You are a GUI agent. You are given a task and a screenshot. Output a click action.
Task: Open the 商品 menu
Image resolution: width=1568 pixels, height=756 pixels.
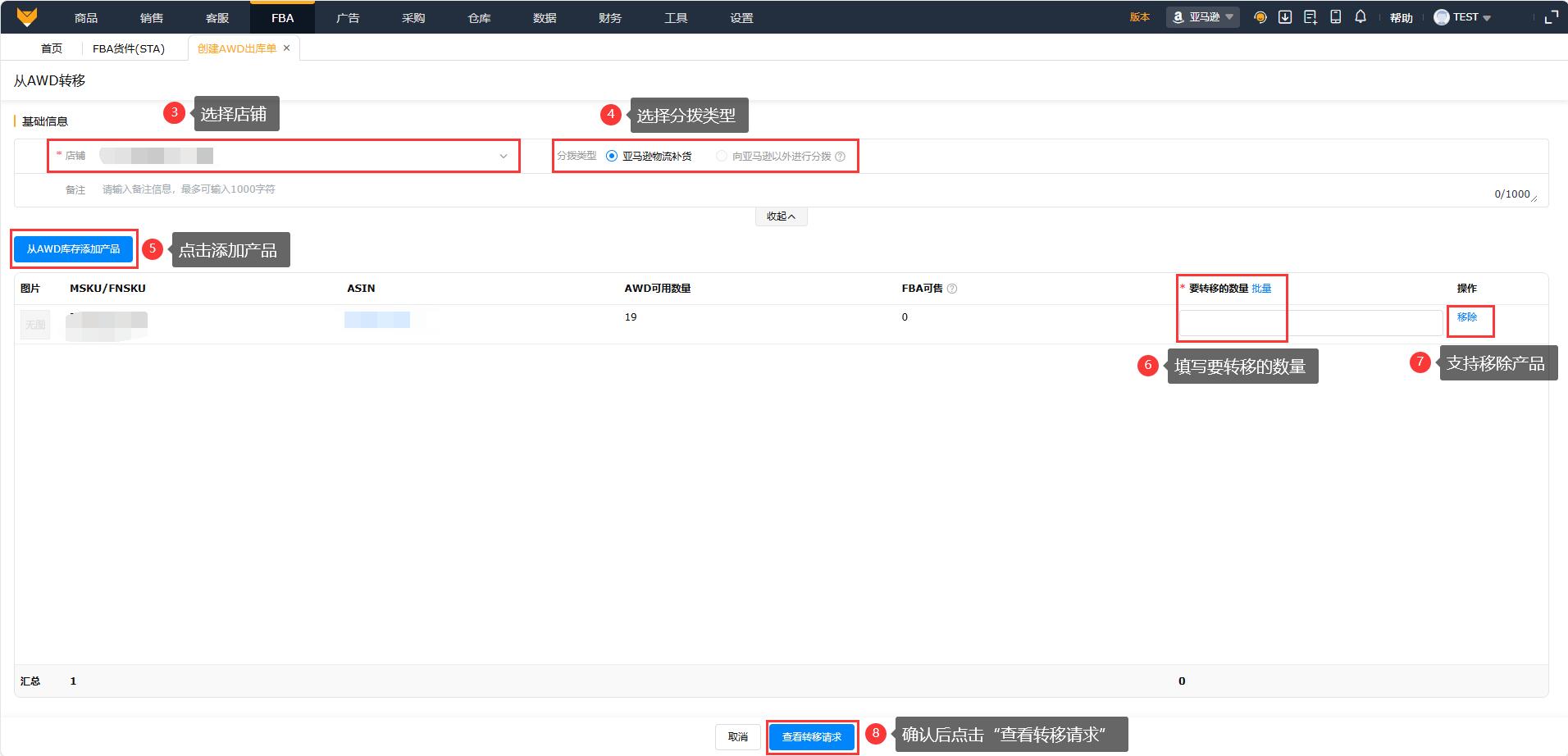[x=86, y=17]
